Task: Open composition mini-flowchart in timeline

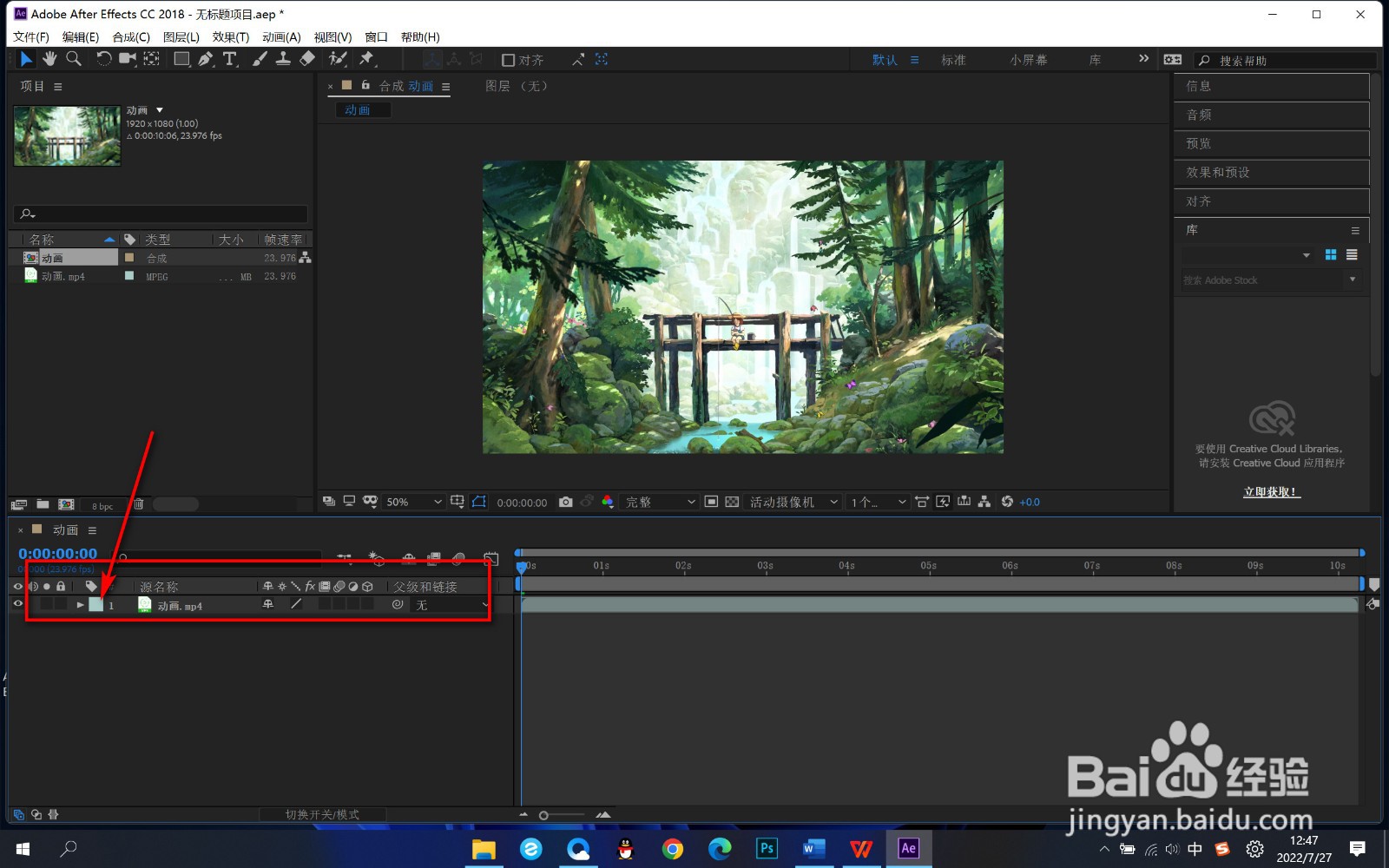Action: coord(345,558)
